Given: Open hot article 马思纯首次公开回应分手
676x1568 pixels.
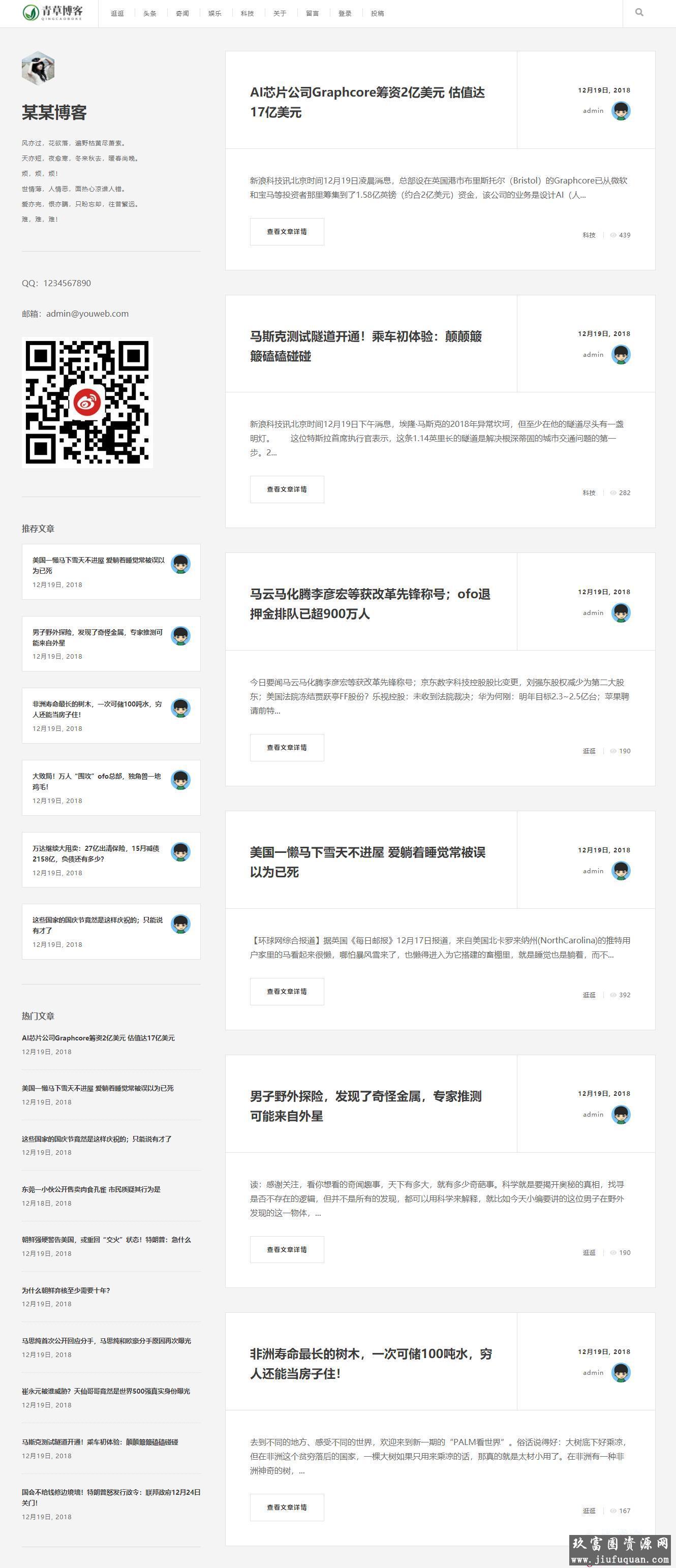Looking at the screenshot, I should [106, 1341].
